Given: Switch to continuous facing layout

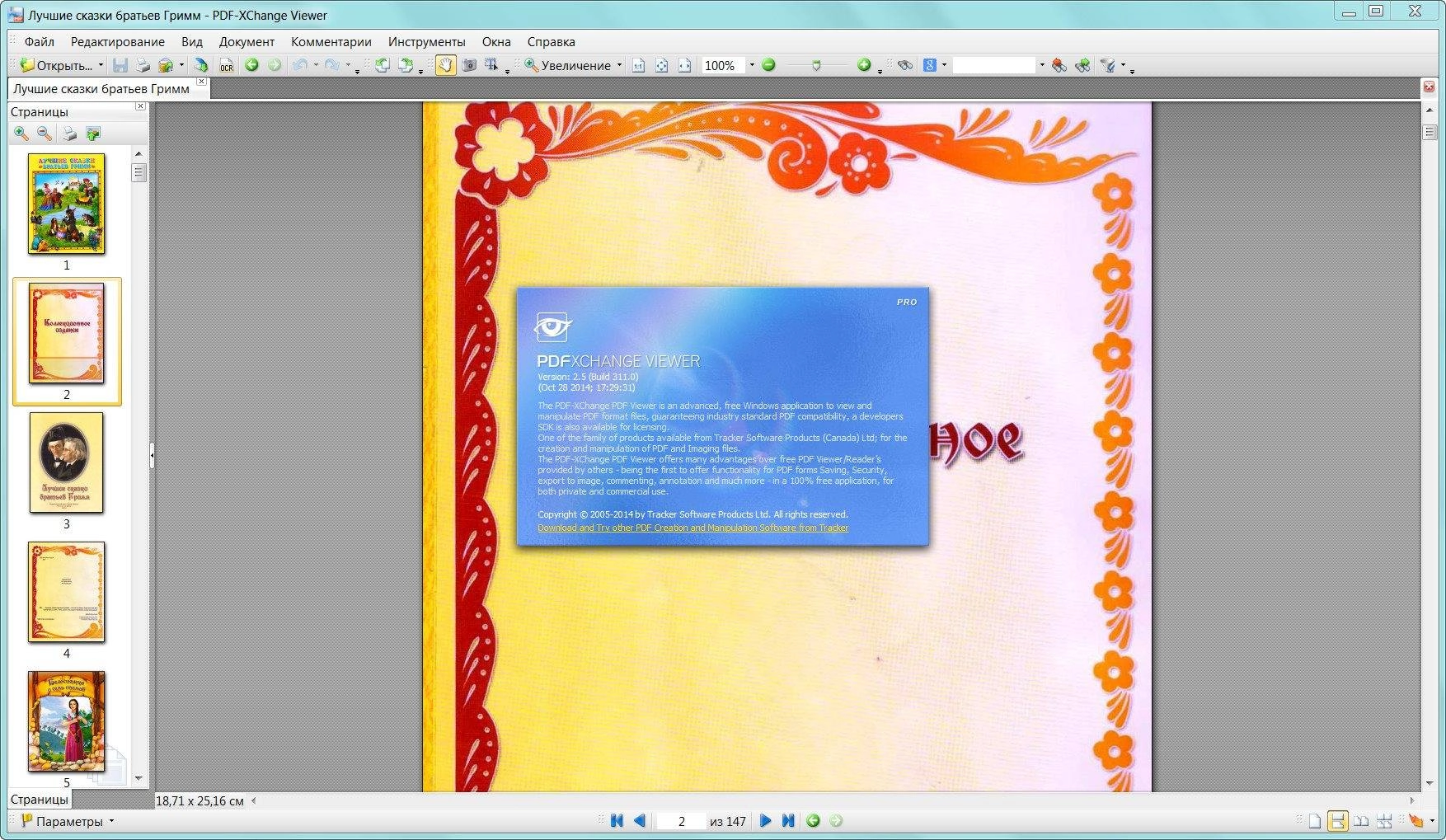Looking at the screenshot, I should 1384,821.
